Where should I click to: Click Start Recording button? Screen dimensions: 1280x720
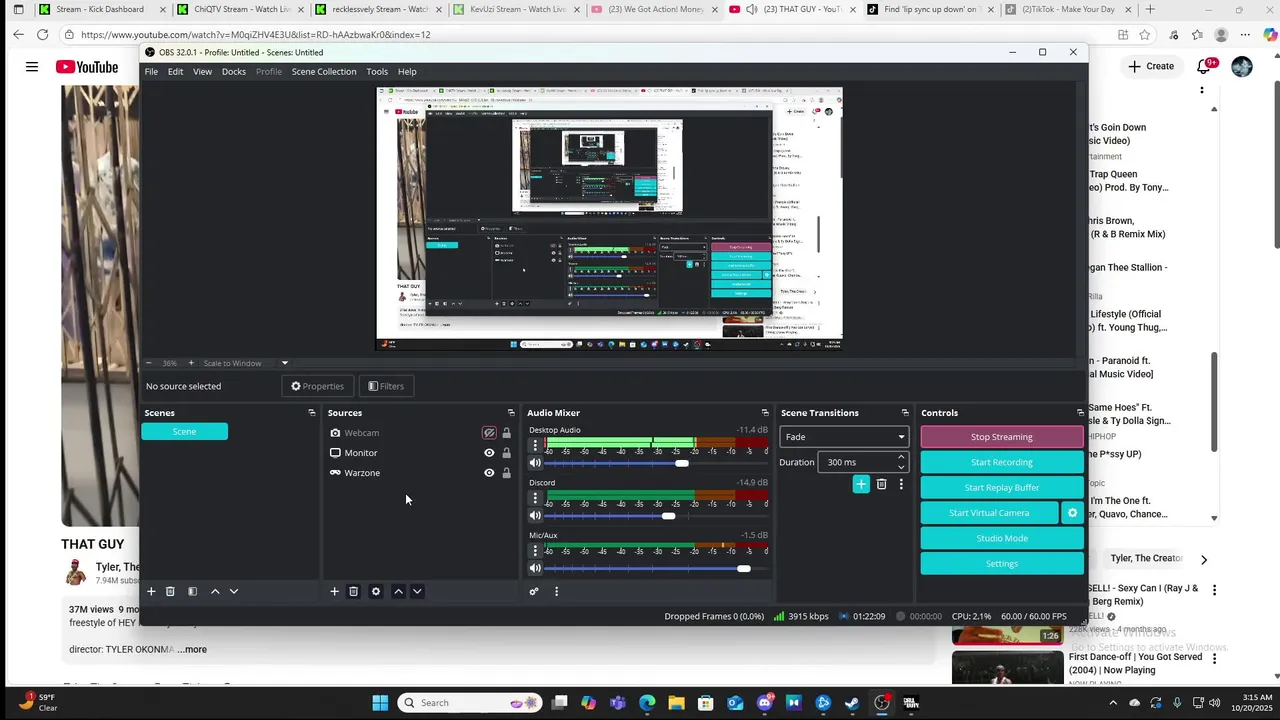1002,462
